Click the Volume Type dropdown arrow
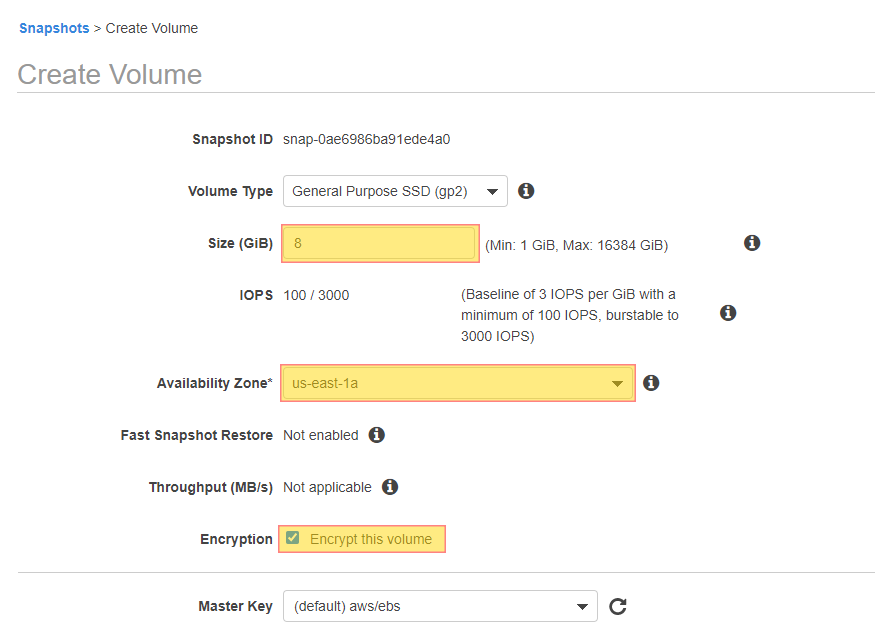 [492, 191]
